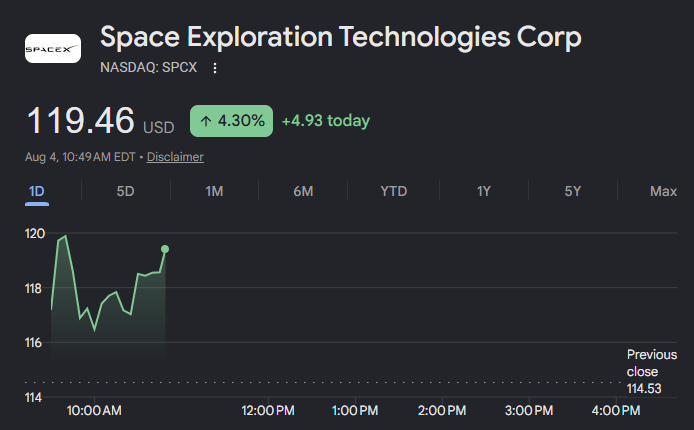694x430 pixels.
Task: Click the Previous close 114.53 label
Action: click(x=652, y=372)
